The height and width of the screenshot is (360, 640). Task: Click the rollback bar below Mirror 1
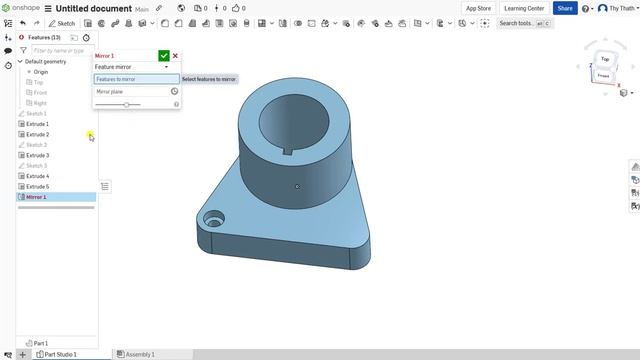[56, 208]
